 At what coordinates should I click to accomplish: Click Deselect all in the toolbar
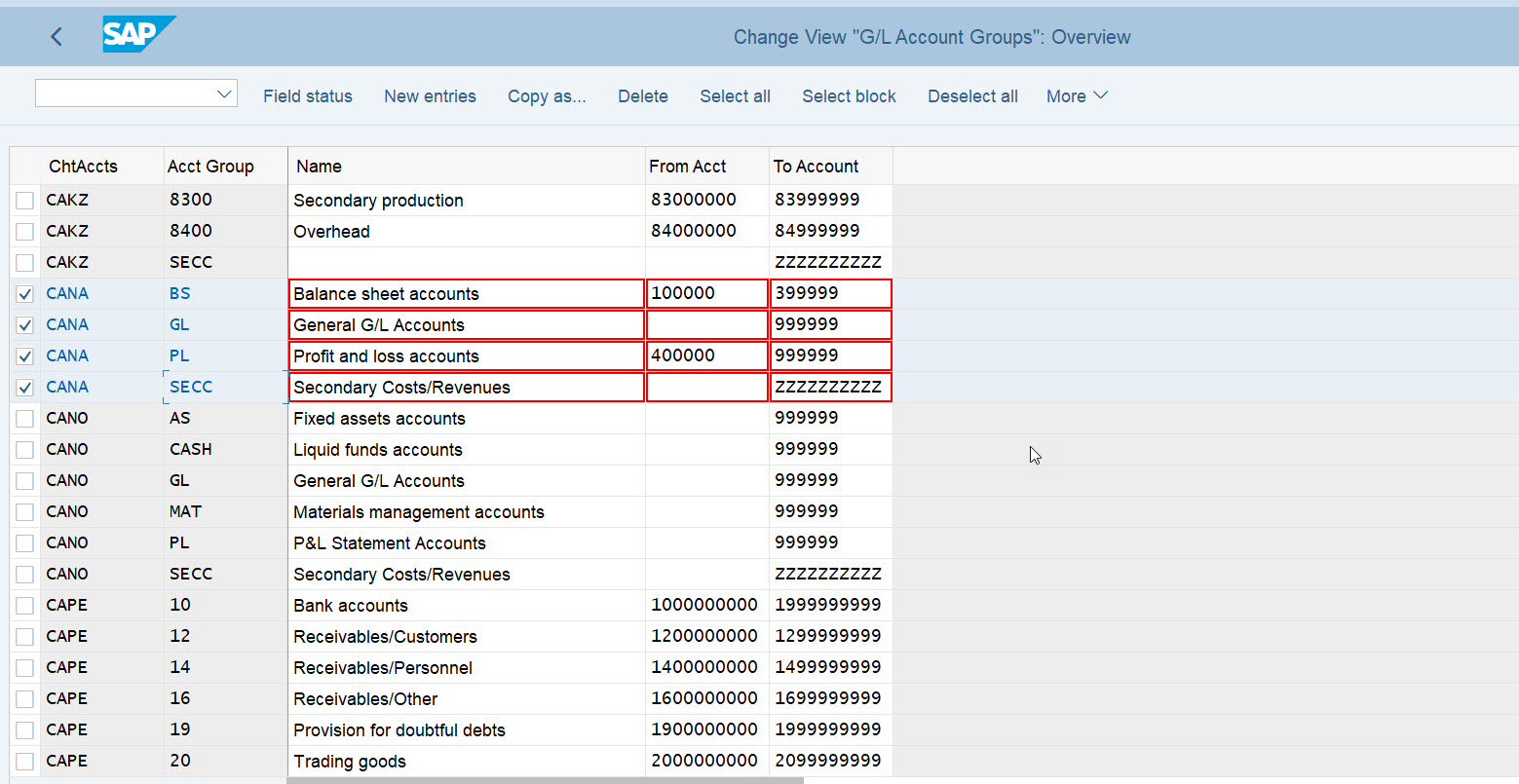tap(971, 95)
